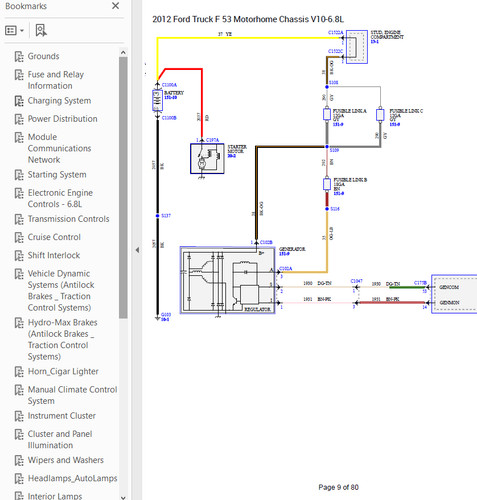
Task: Open Hydro-Max Brakes bookmark
Action: pyautogui.click(x=63, y=340)
